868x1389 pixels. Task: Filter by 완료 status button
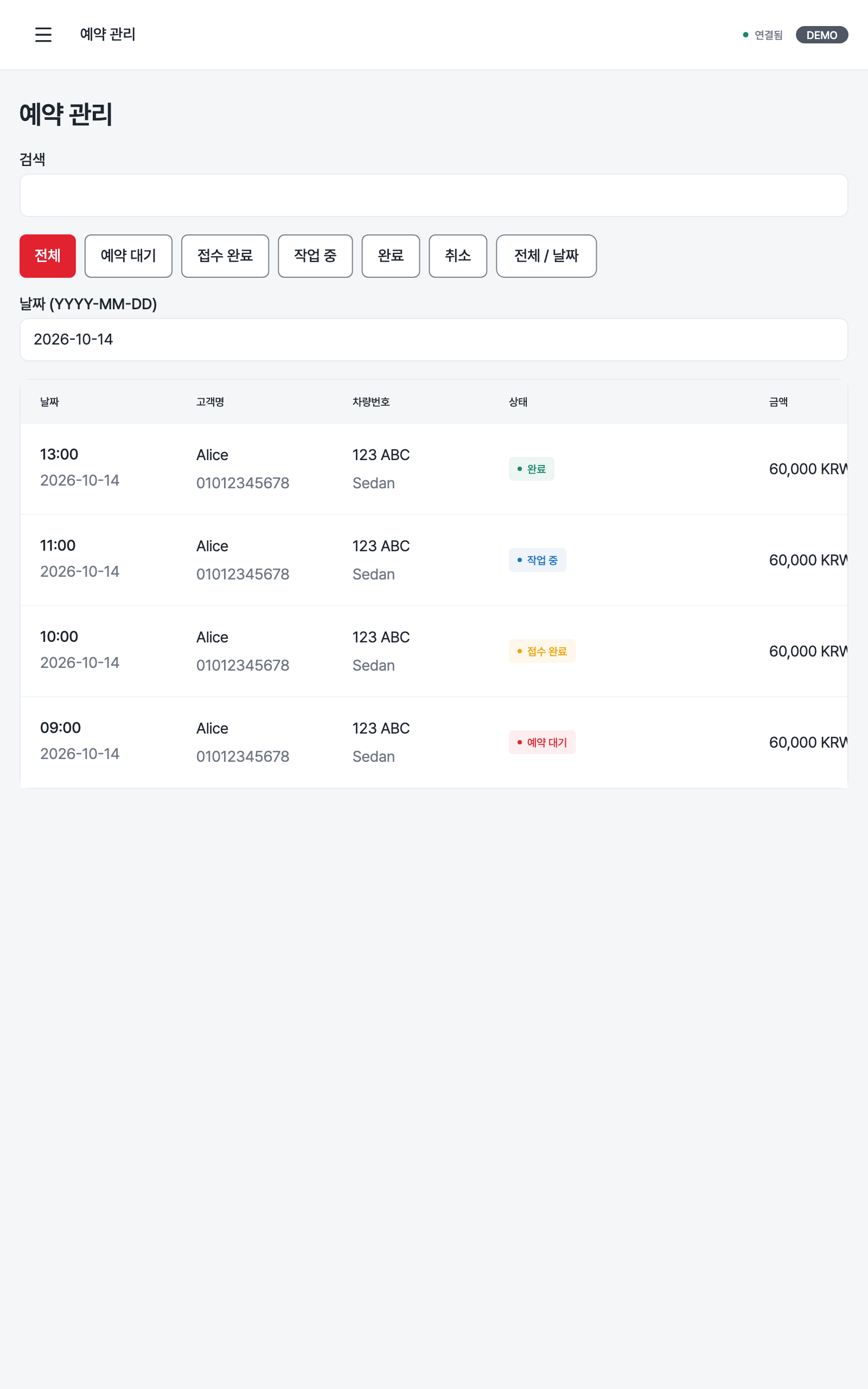click(391, 256)
